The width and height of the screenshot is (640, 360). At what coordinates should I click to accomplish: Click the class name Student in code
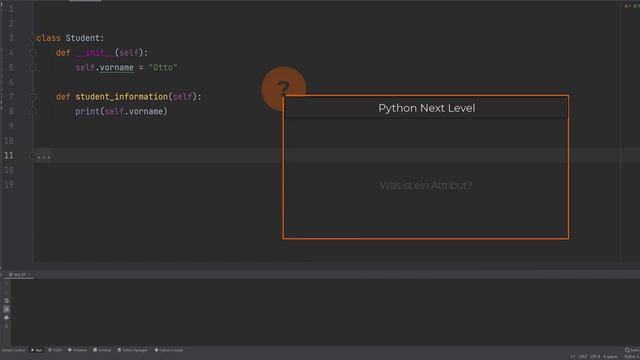83,38
